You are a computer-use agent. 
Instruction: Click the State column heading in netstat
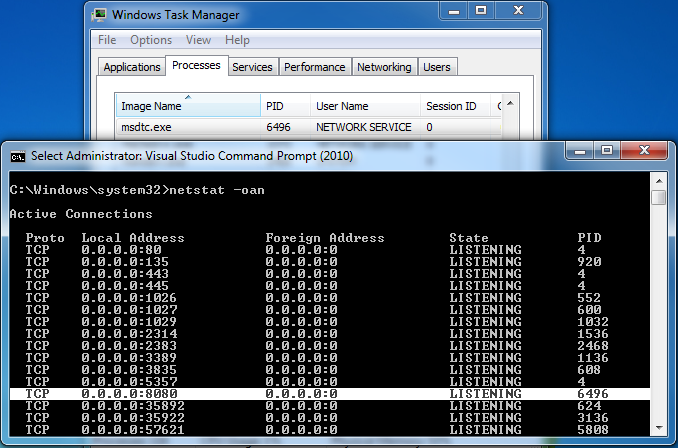click(x=469, y=238)
